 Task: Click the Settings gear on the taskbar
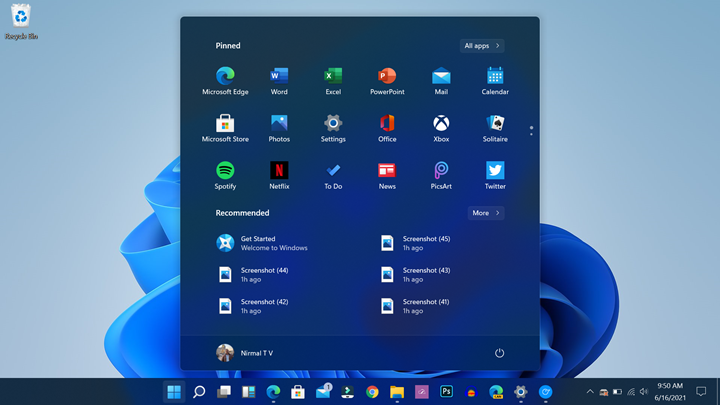tap(521, 392)
